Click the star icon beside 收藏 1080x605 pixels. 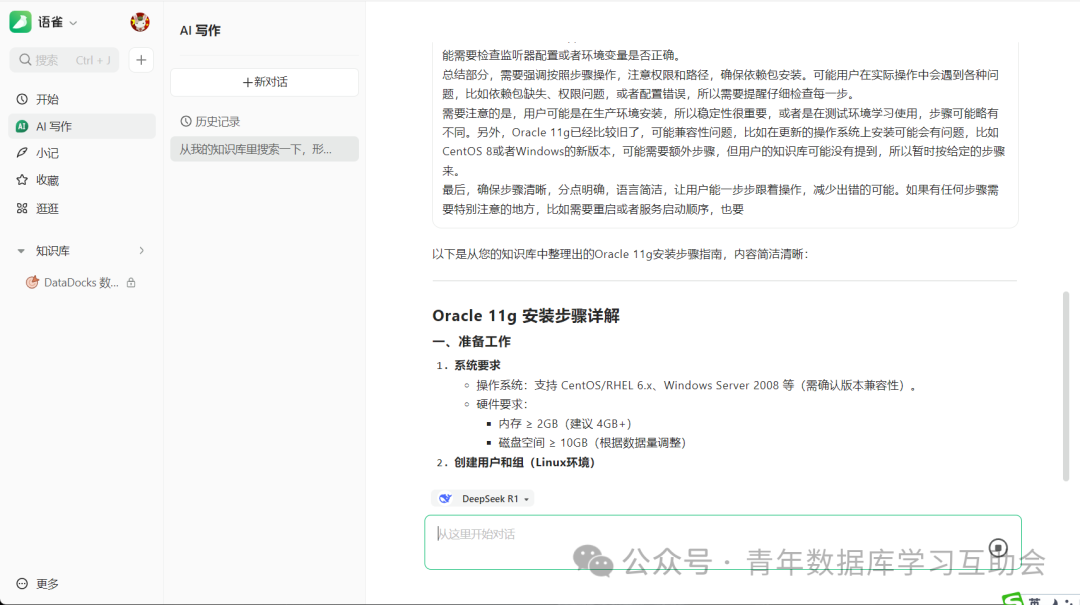pyautogui.click(x=22, y=180)
